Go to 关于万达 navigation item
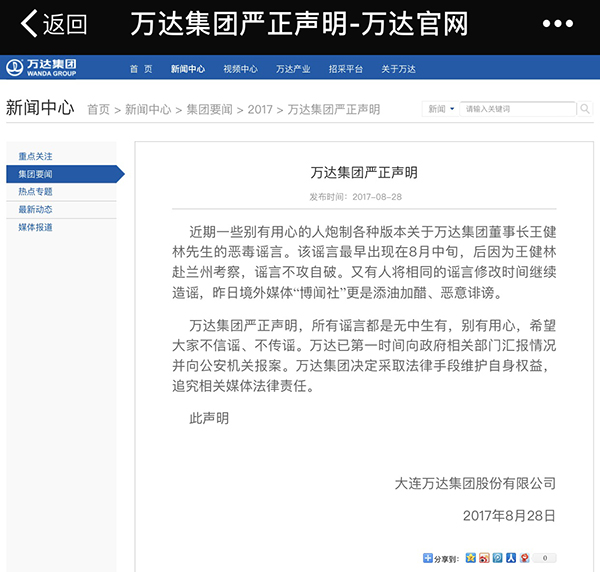Image resolution: width=600 pixels, height=572 pixels. [x=398, y=69]
